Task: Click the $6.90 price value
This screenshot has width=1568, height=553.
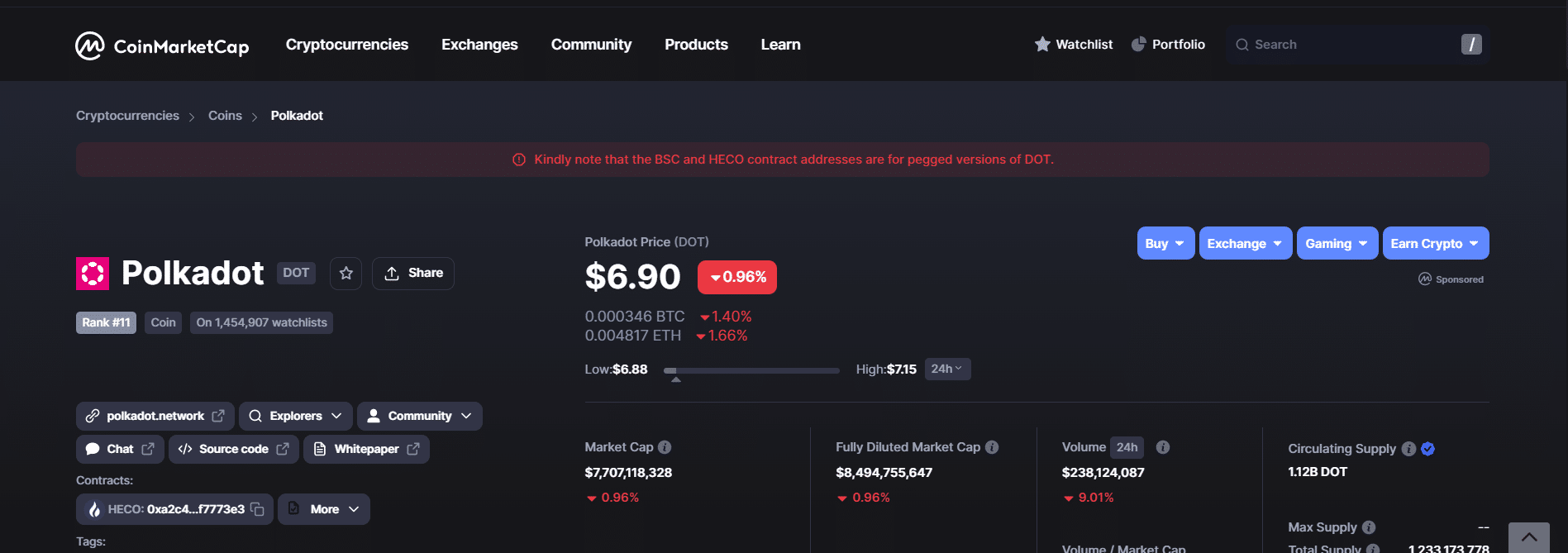Action: click(633, 277)
